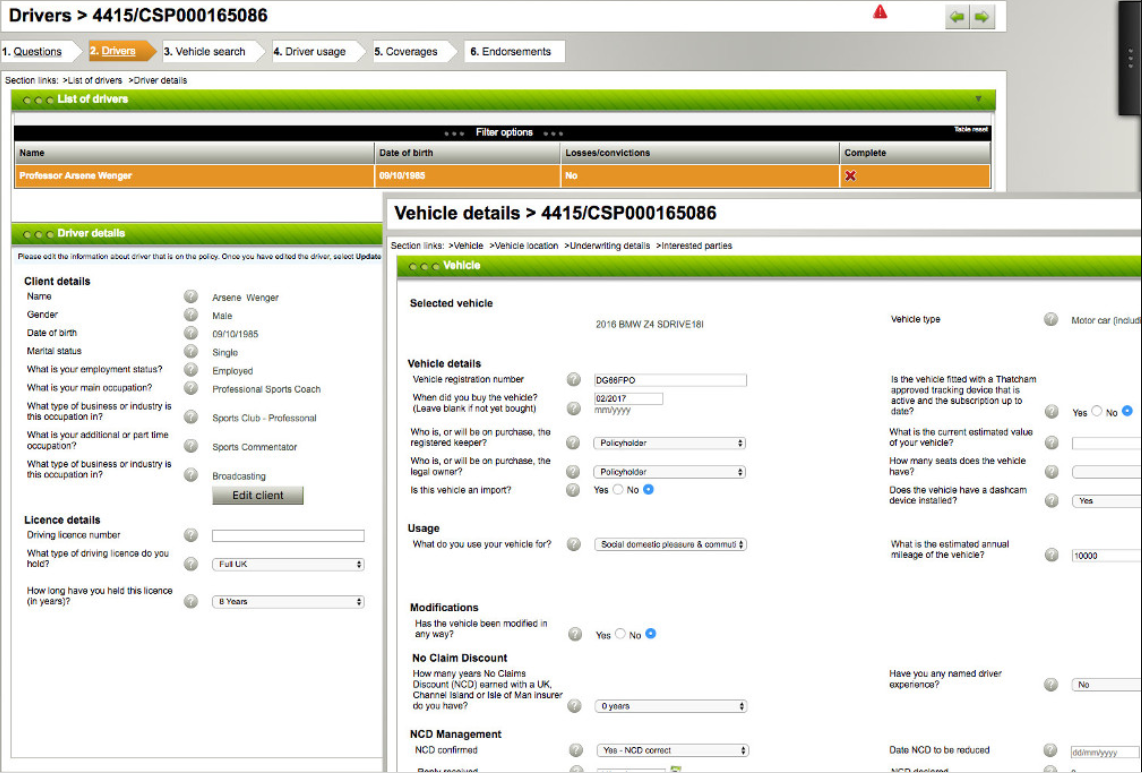Open help for Driving licence number
The width and height of the screenshot is (1142, 773).
[190, 535]
